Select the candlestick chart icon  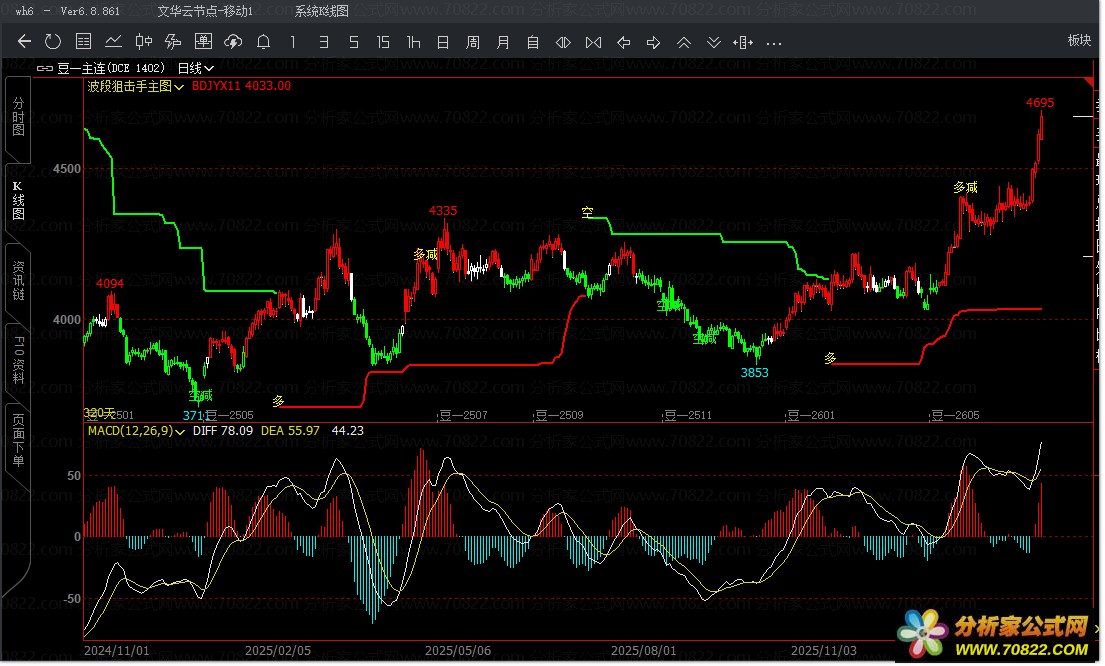(x=144, y=42)
